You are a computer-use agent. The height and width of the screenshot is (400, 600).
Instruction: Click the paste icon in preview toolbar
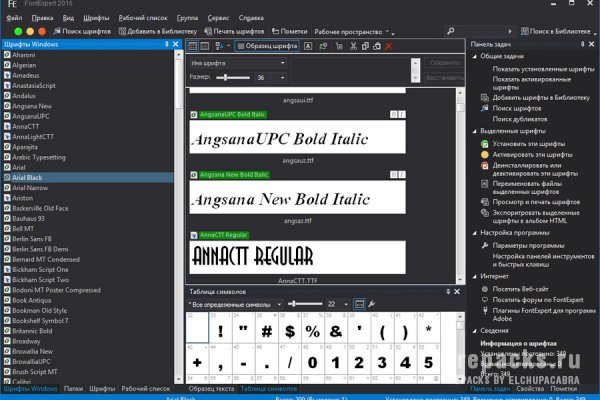pos(377,46)
